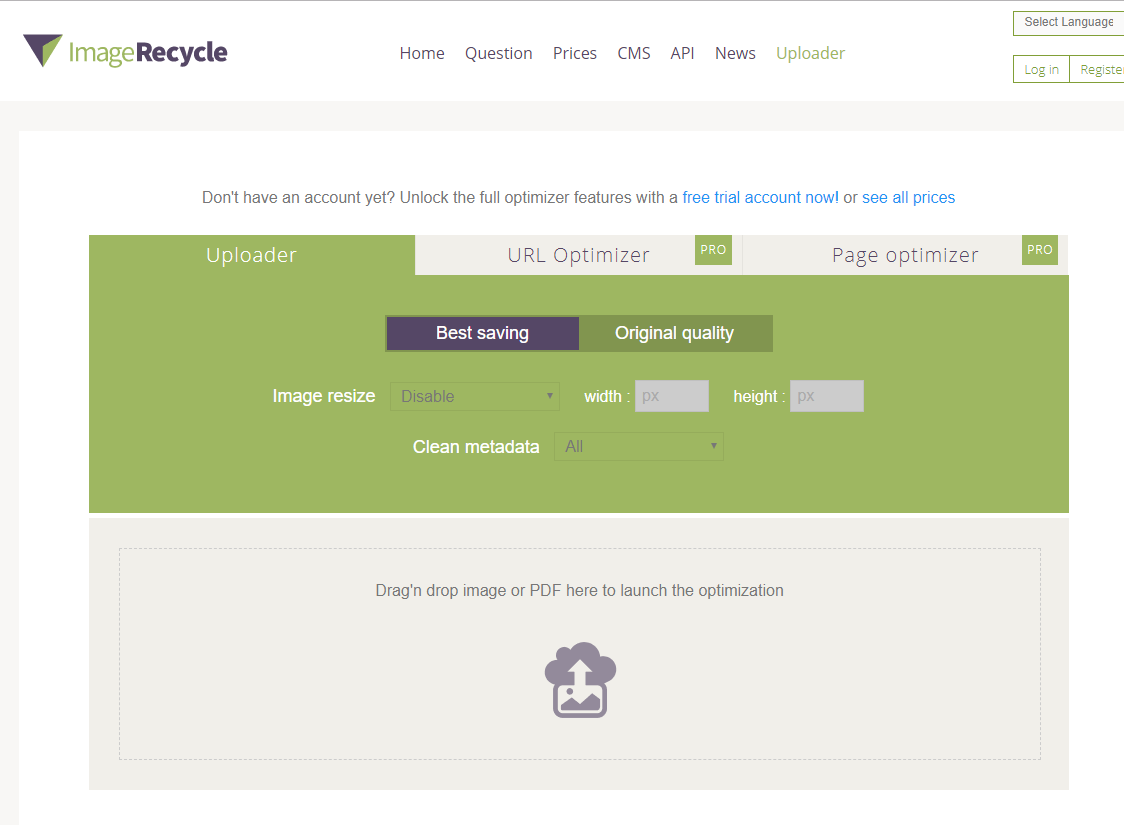Click the PRO badge on Page optimizer

pyautogui.click(x=1039, y=250)
